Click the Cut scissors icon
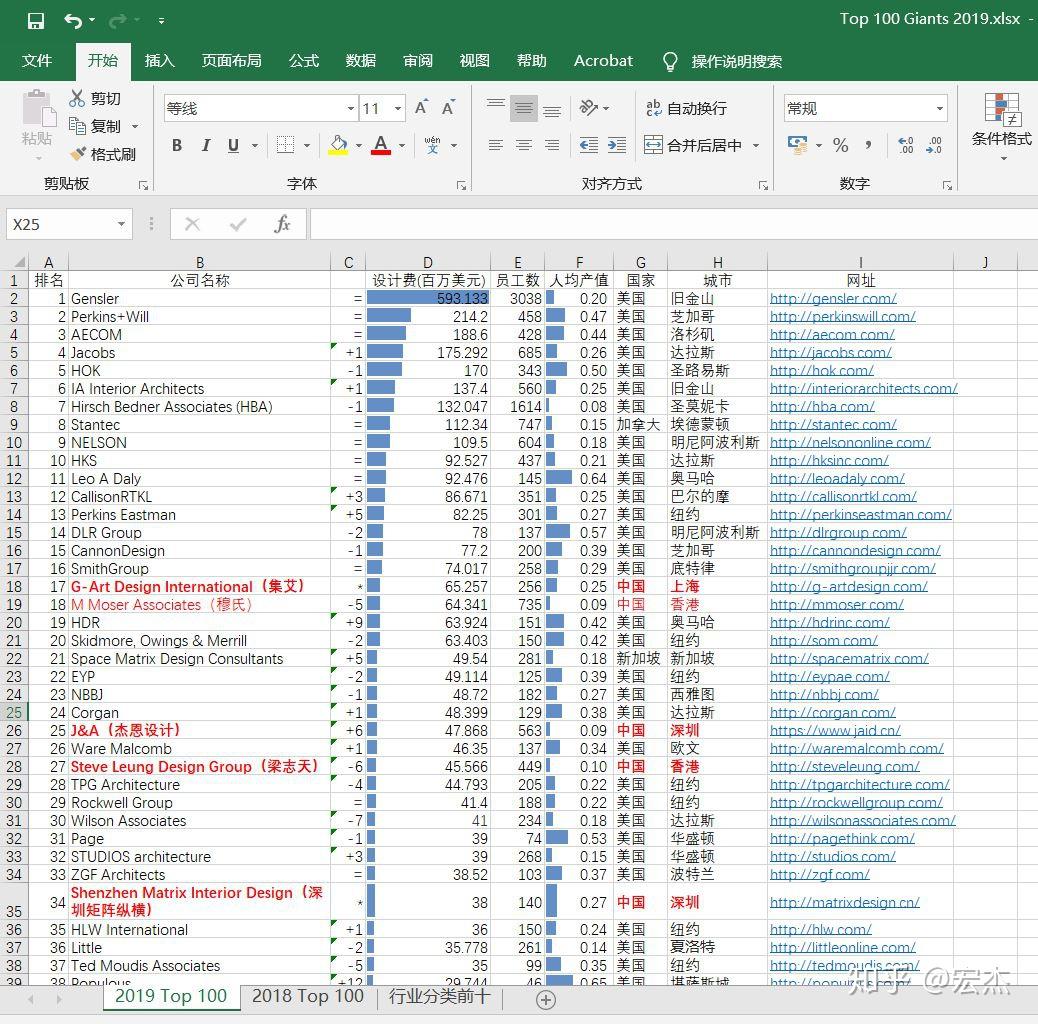The height and width of the screenshot is (1024, 1038). 77,99
